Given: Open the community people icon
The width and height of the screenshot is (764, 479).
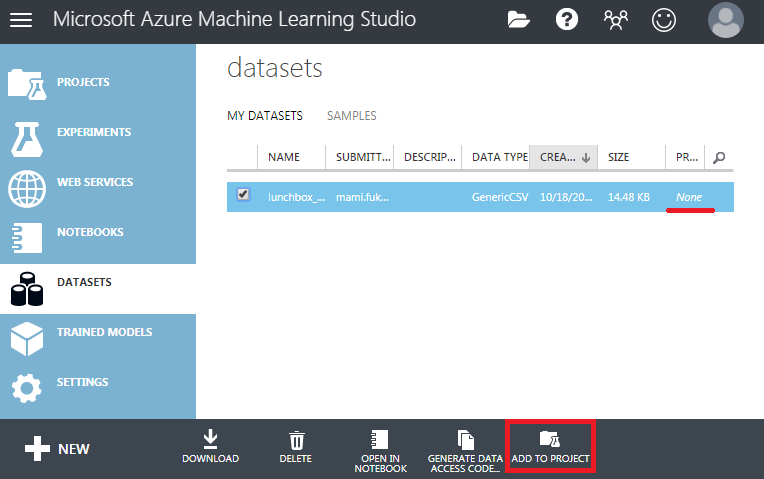Looking at the screenshot, I should pos(616,20).
